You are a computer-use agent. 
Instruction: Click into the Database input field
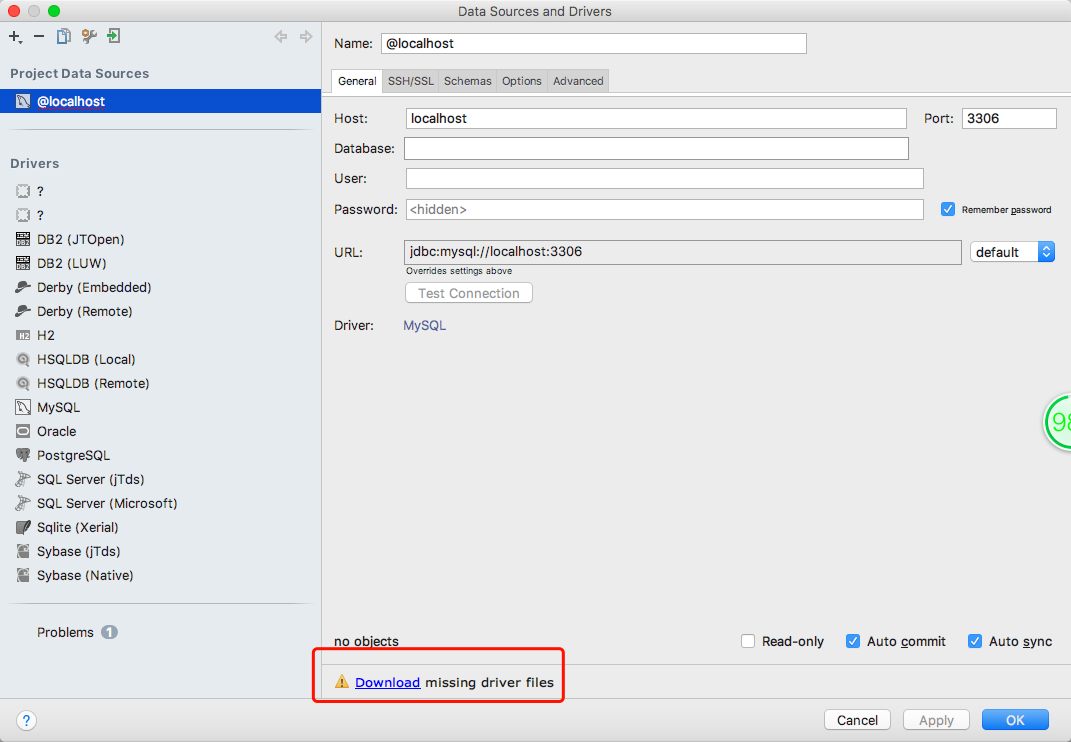[x=656, y=148]
